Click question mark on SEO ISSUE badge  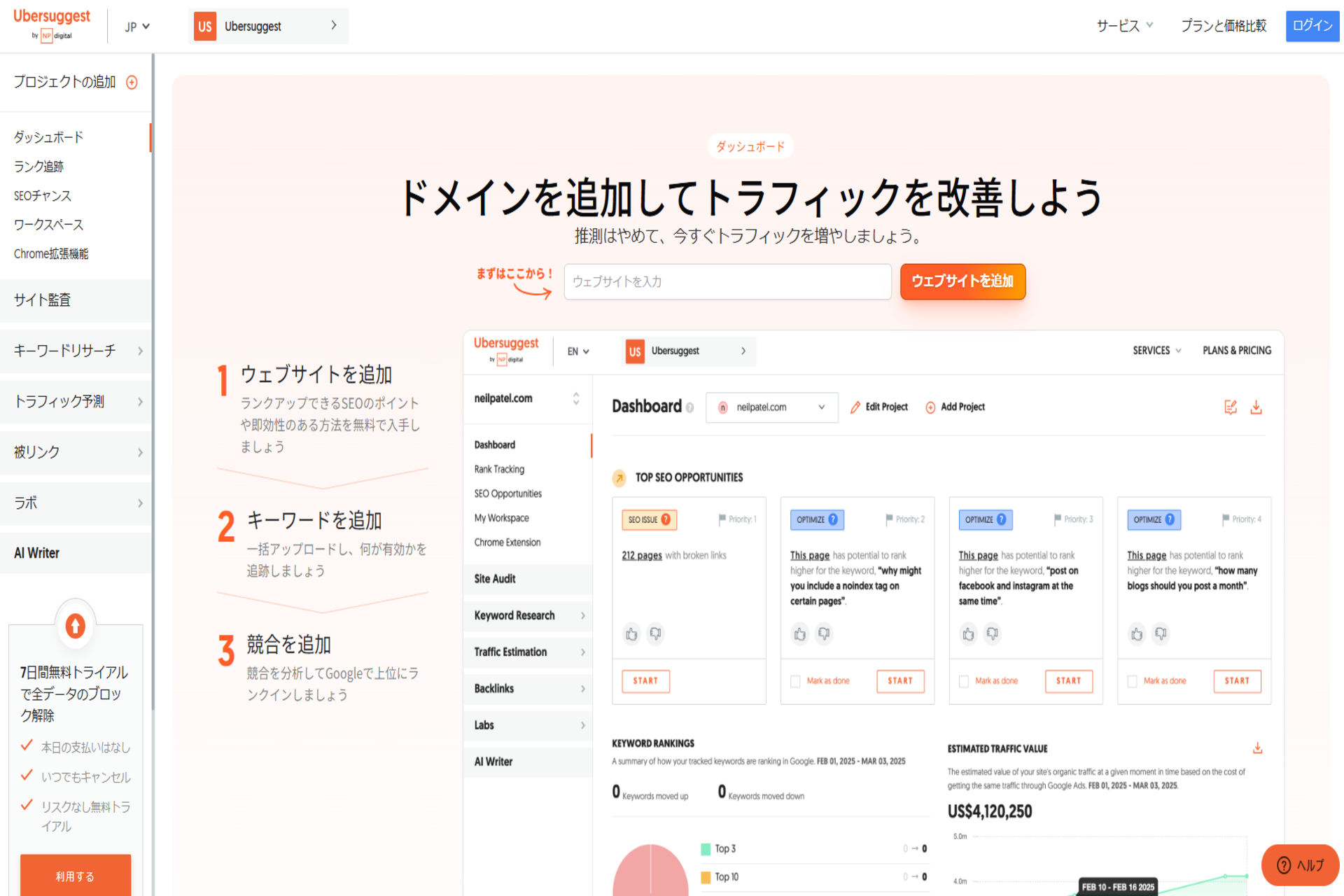point(666,519)
